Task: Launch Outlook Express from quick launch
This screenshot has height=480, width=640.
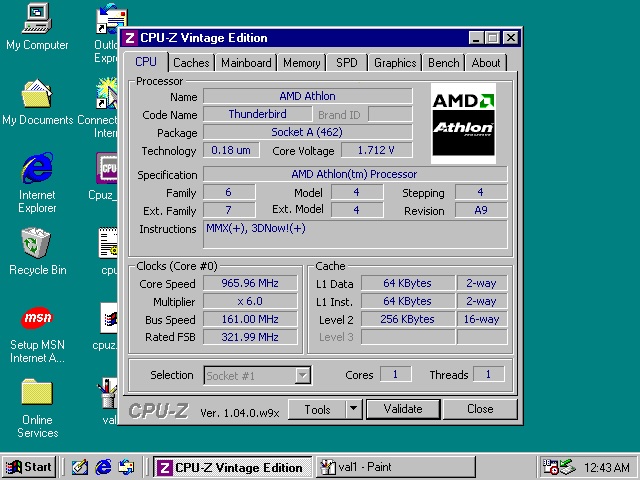Action: 126,467
